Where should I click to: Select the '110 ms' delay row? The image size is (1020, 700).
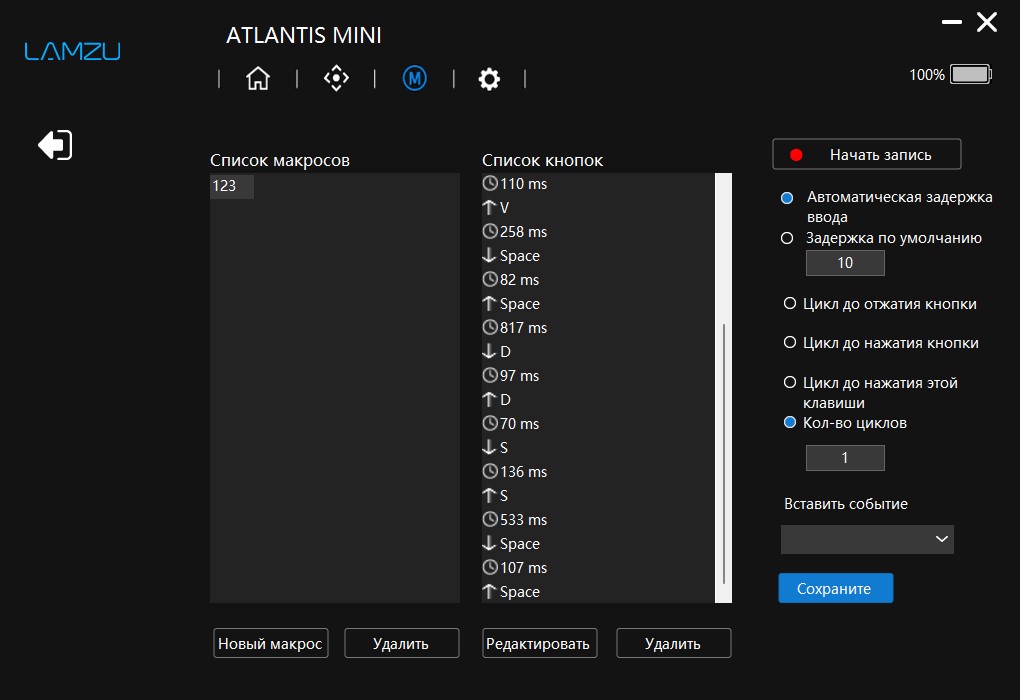click(598, 183)
